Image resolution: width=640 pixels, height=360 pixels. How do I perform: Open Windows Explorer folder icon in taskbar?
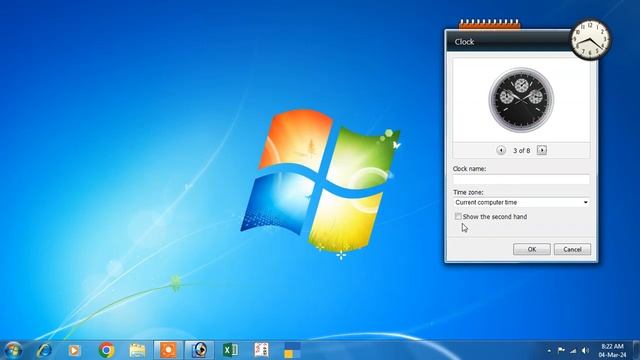[137, 351]
